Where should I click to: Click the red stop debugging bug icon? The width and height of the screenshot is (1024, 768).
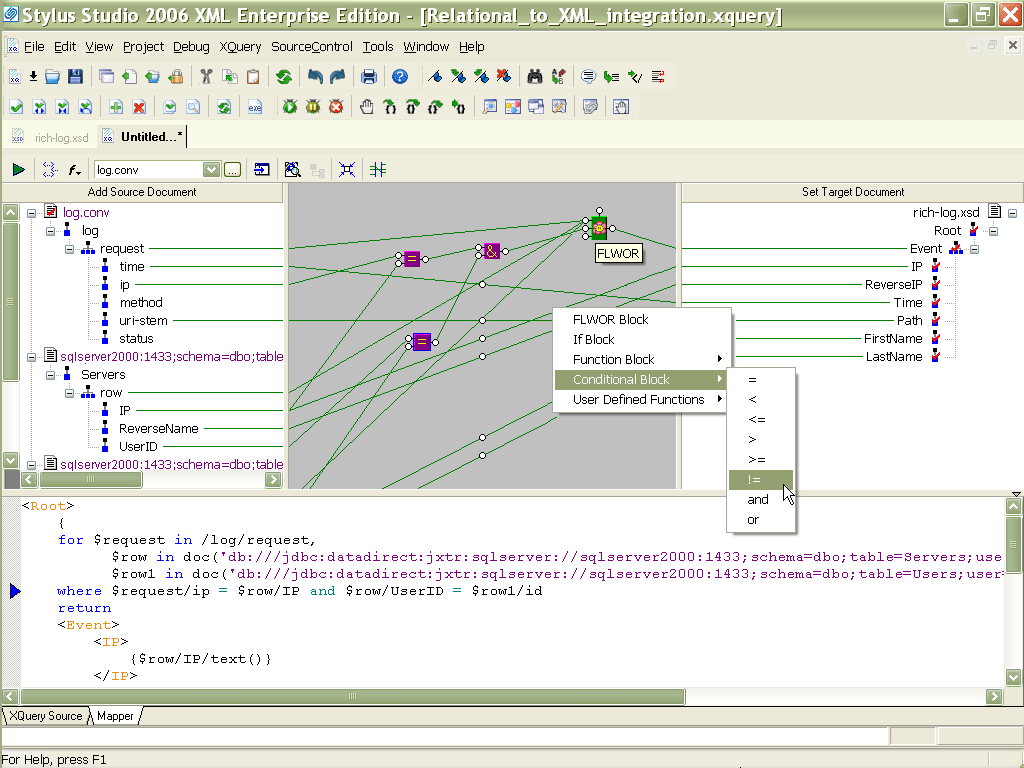coord(337,107)
